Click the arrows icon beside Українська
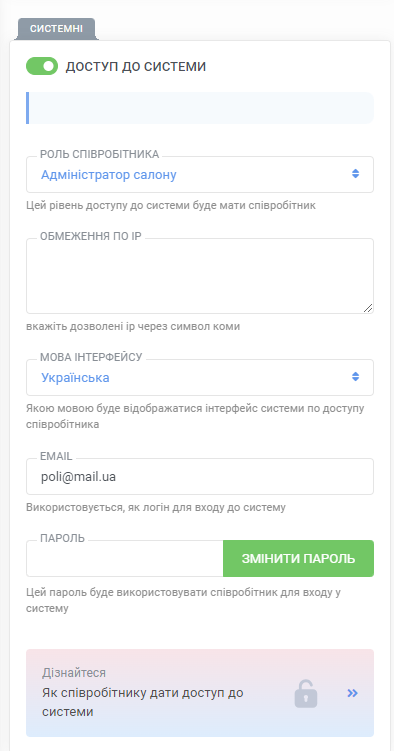 (x=355, y=376)
